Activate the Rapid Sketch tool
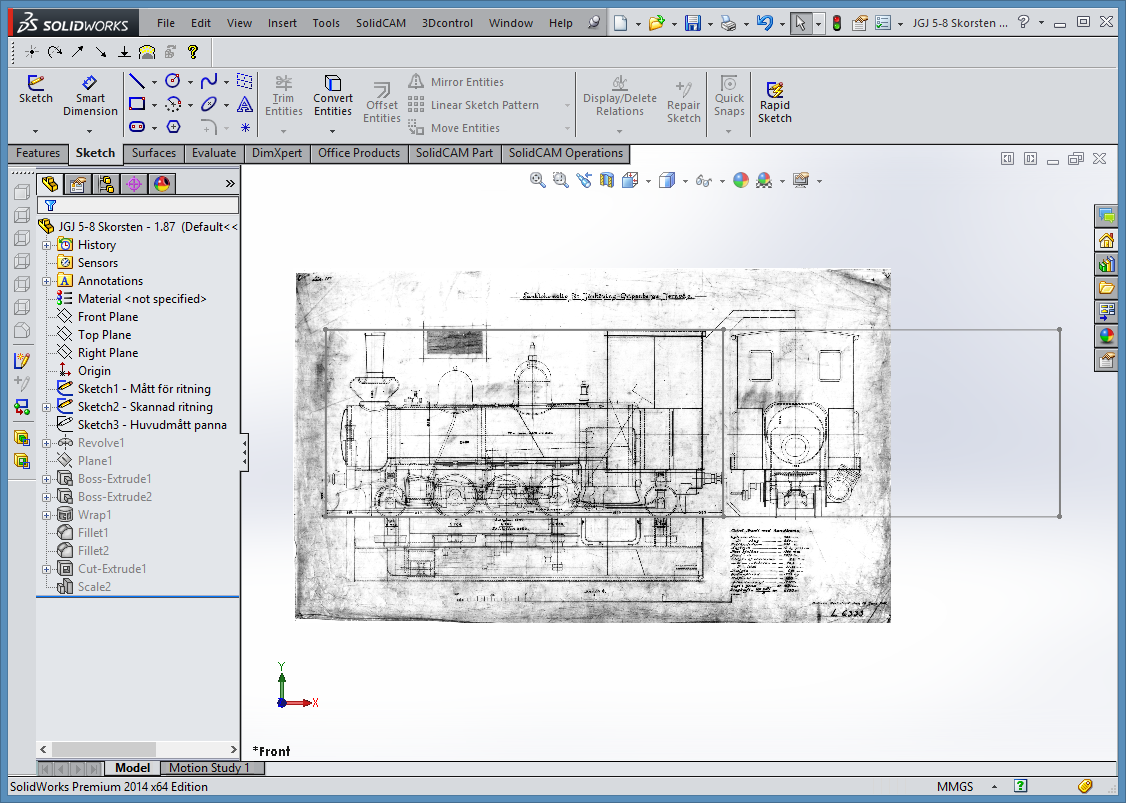The width and height of the screenshot is (1126, 803). coord(775,103)
